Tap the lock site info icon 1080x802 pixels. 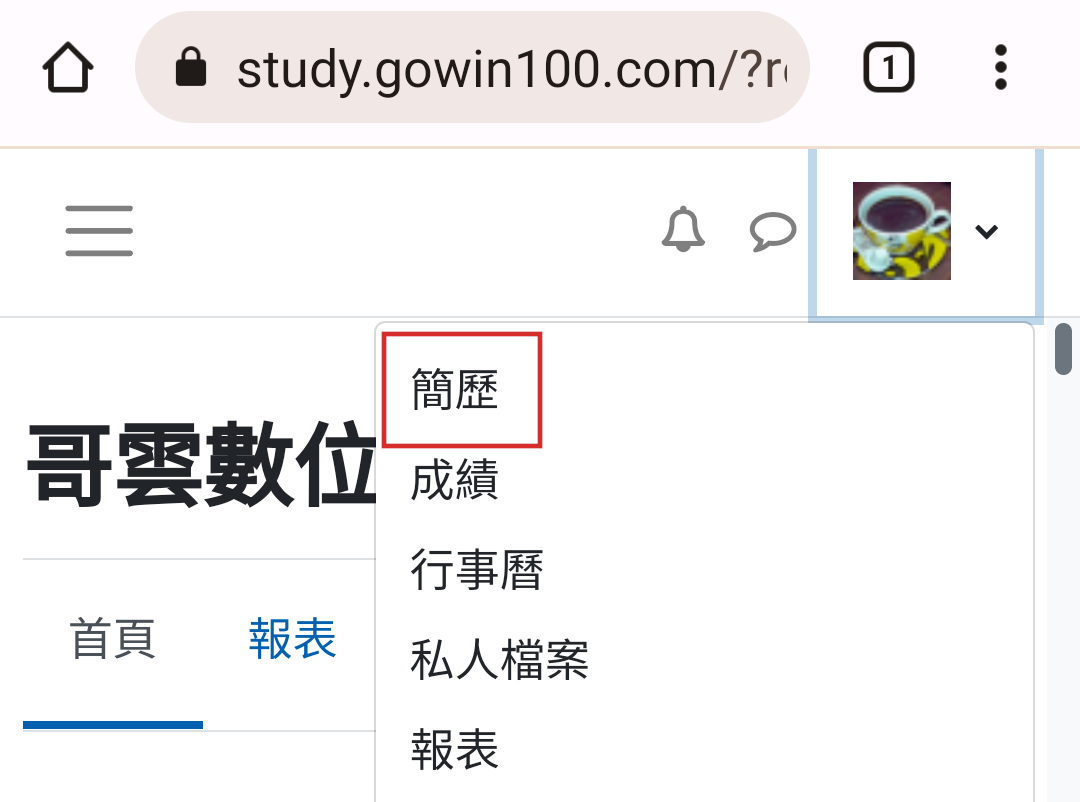[x=191, y=67]
